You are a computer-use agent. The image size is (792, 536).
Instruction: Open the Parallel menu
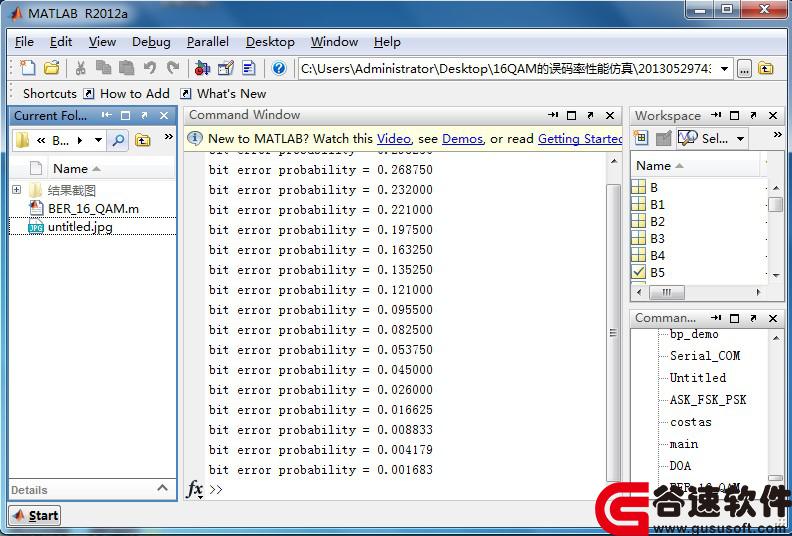point(208,42)
